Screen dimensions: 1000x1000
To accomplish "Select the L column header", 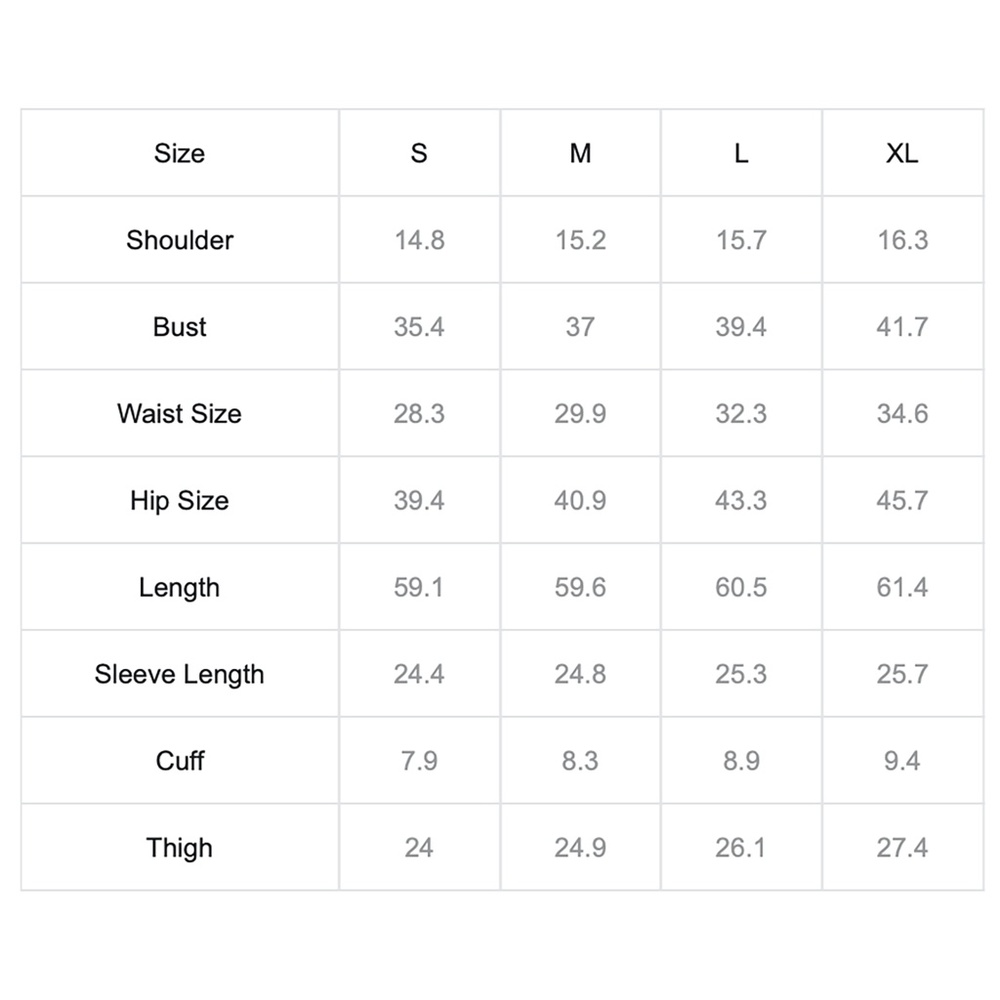I will coord(741,153).
